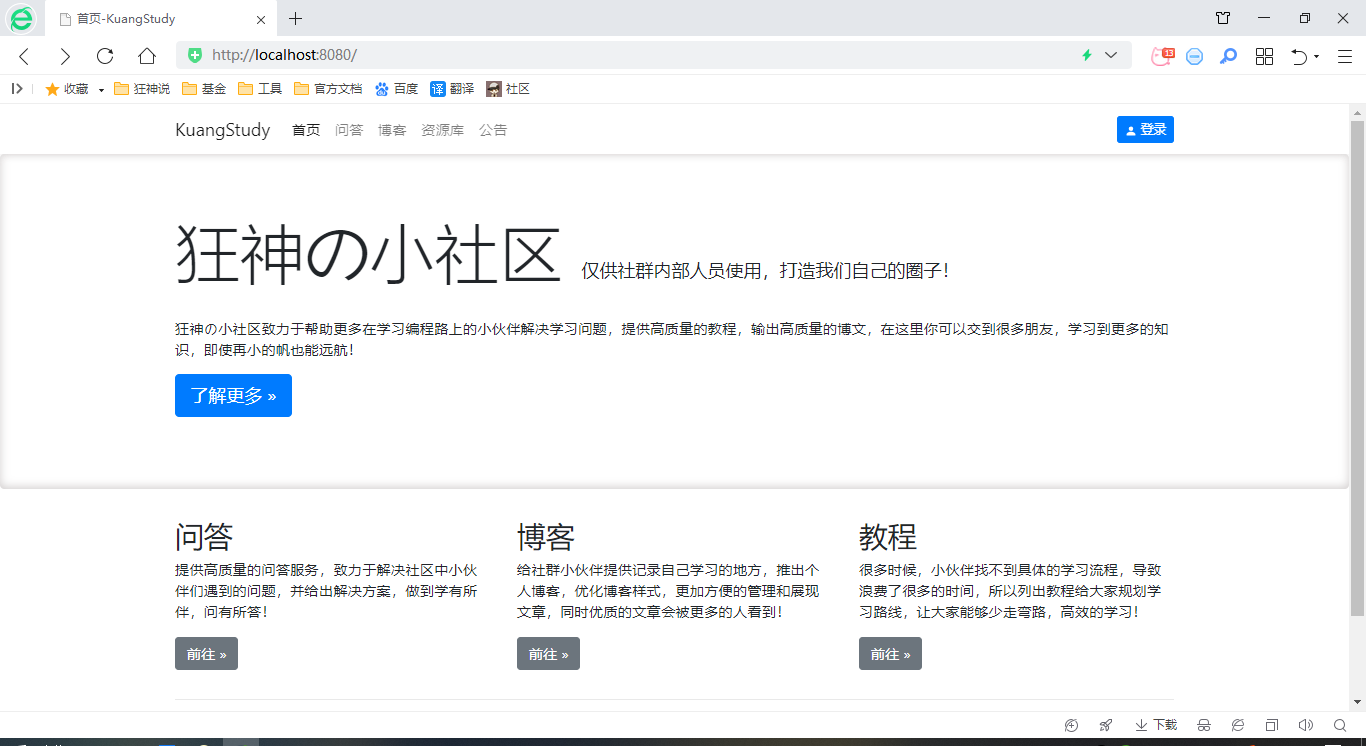Expand the undo closed tab dropdown arrow
This screenshot has width=1366, height=746.
[x=1316, y=56]
